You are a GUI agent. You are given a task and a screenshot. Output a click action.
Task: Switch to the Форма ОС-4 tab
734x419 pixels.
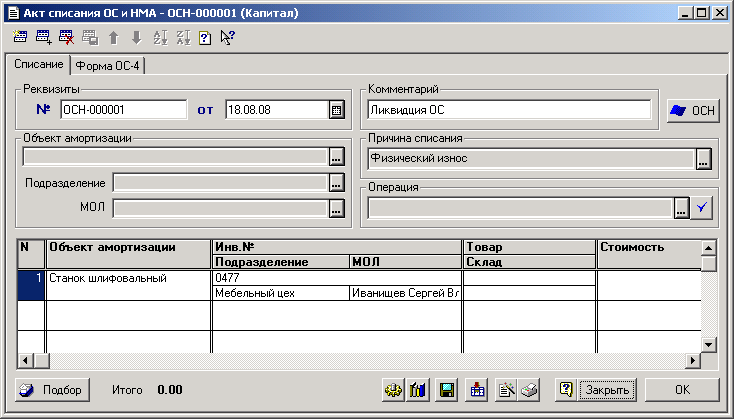110,66
